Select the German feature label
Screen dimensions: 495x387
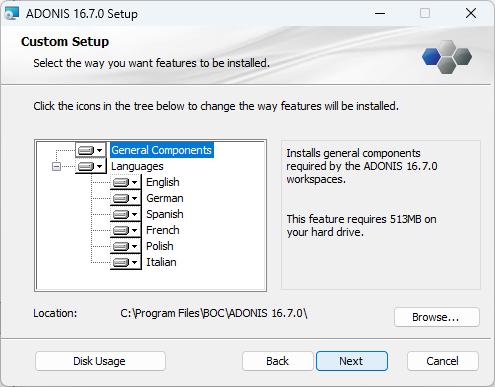point(165,198)
